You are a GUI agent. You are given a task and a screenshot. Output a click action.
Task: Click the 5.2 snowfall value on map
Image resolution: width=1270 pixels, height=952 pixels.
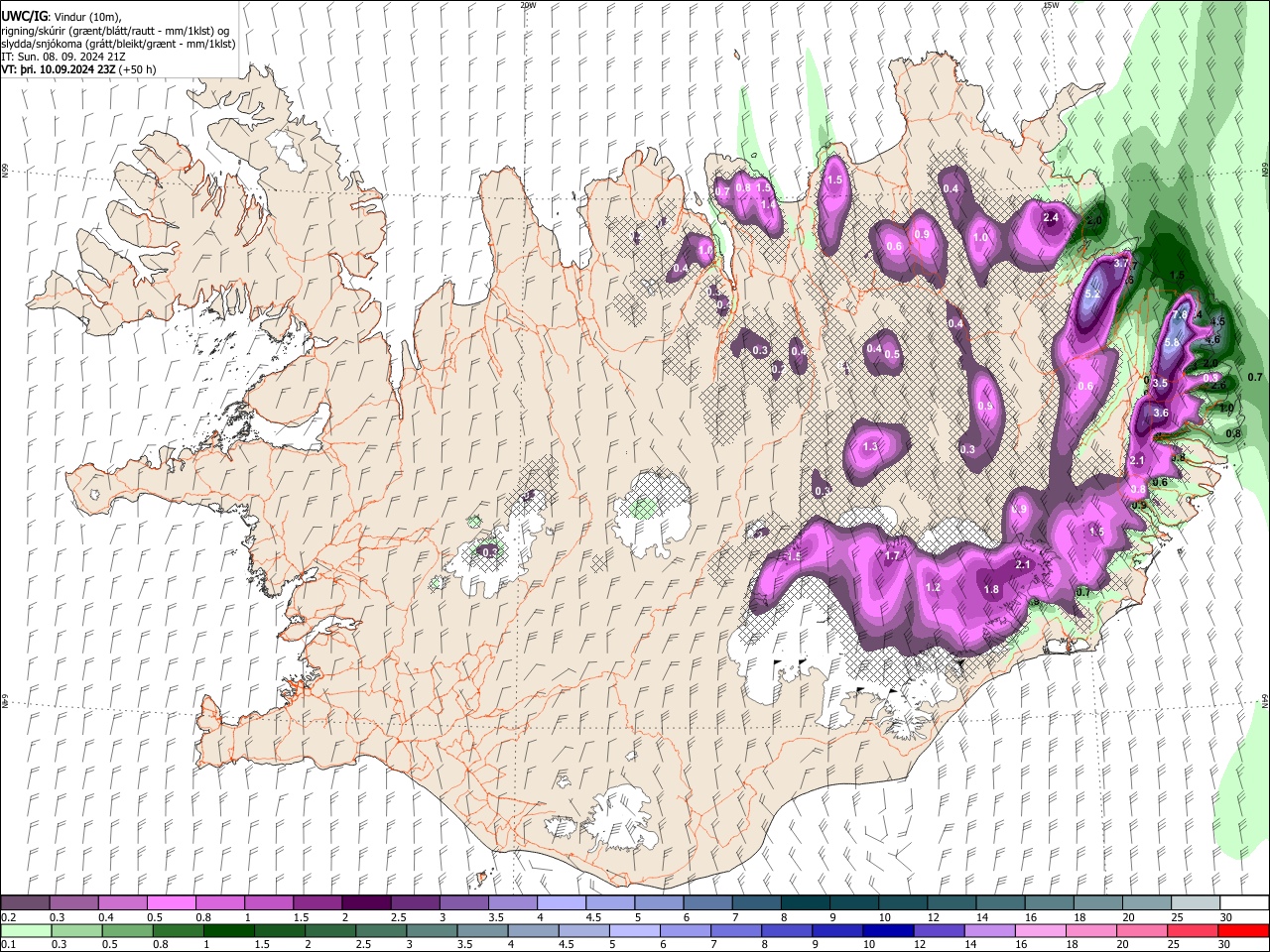1093,295
